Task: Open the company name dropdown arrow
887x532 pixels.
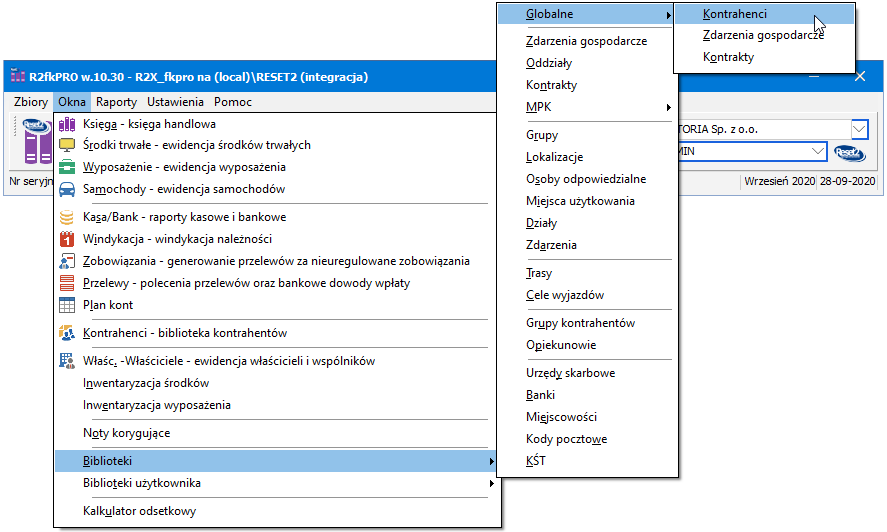Action: pyautogui.click(x=859, y=130)
